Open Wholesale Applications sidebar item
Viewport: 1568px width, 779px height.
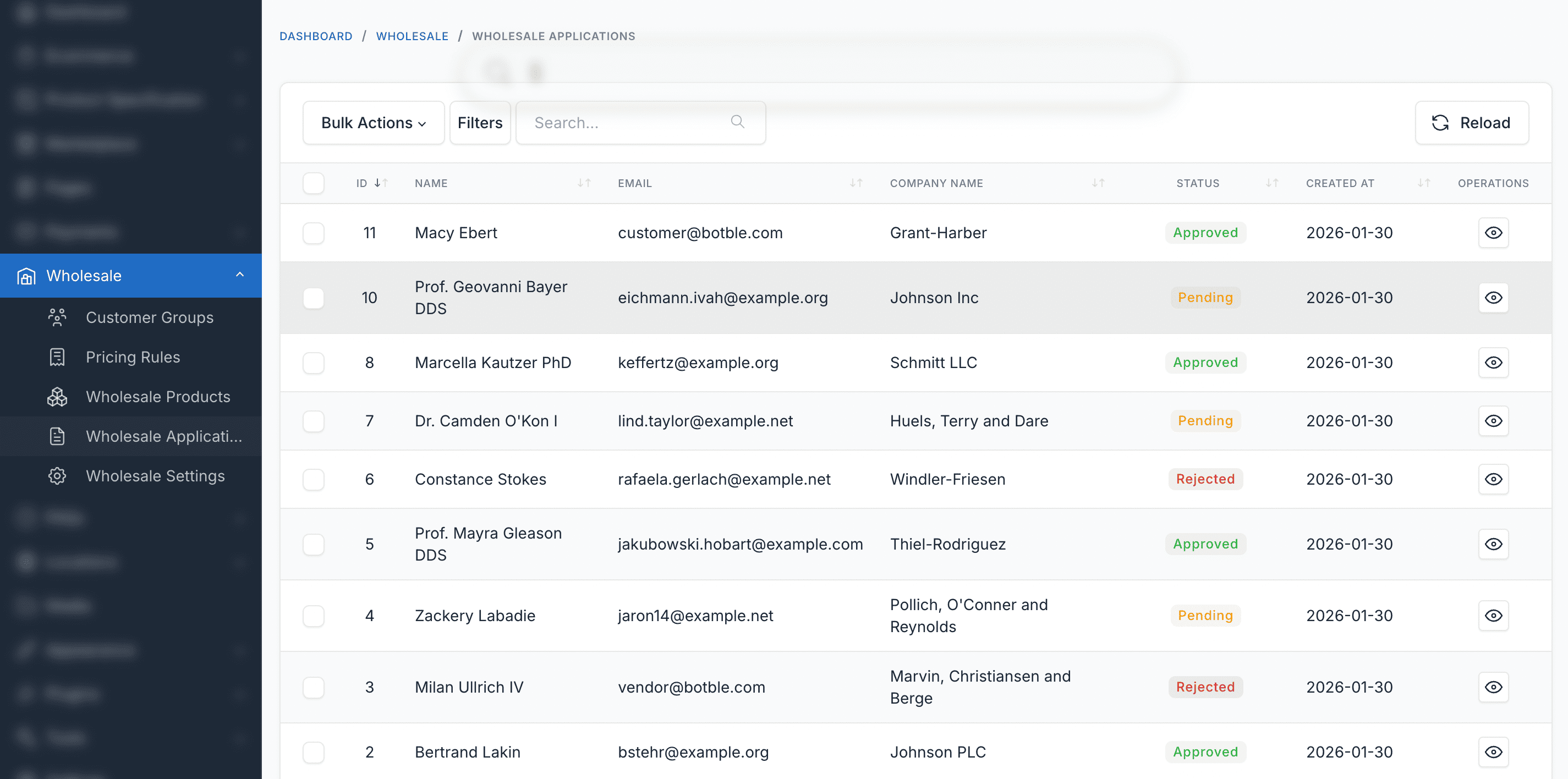pyautogui.click(x=164, y=436)
